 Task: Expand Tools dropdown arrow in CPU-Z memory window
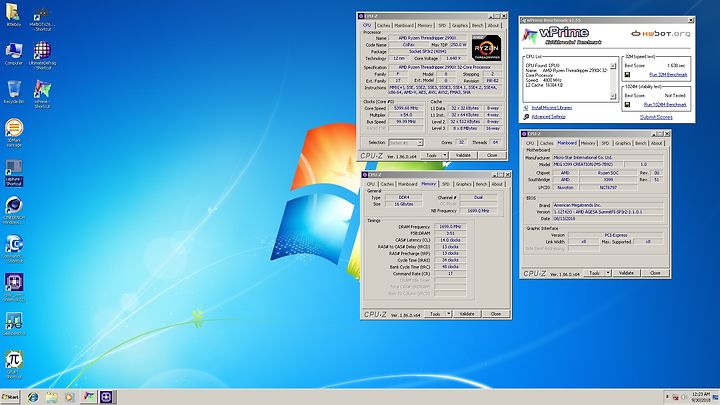[x=449, y=314]
